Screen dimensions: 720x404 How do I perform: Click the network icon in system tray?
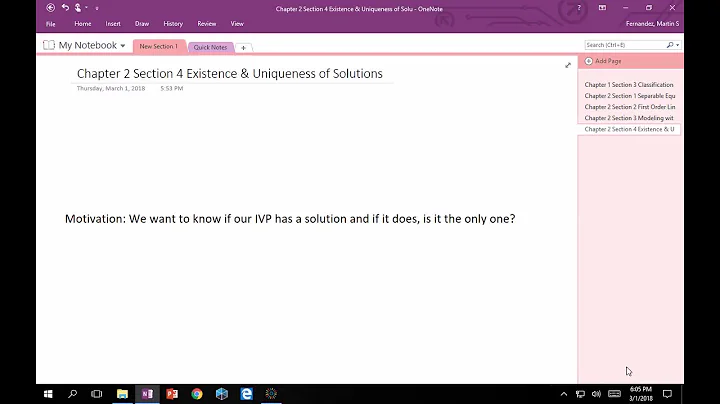[x=580, y=394]
